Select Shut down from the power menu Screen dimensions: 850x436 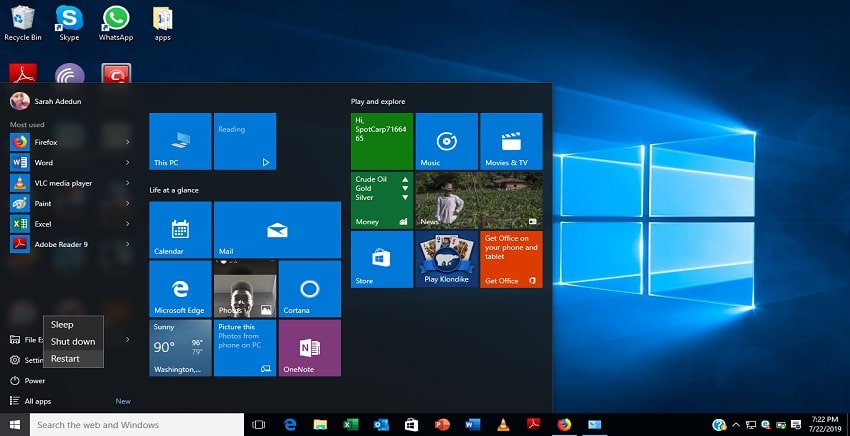(73, 342)
